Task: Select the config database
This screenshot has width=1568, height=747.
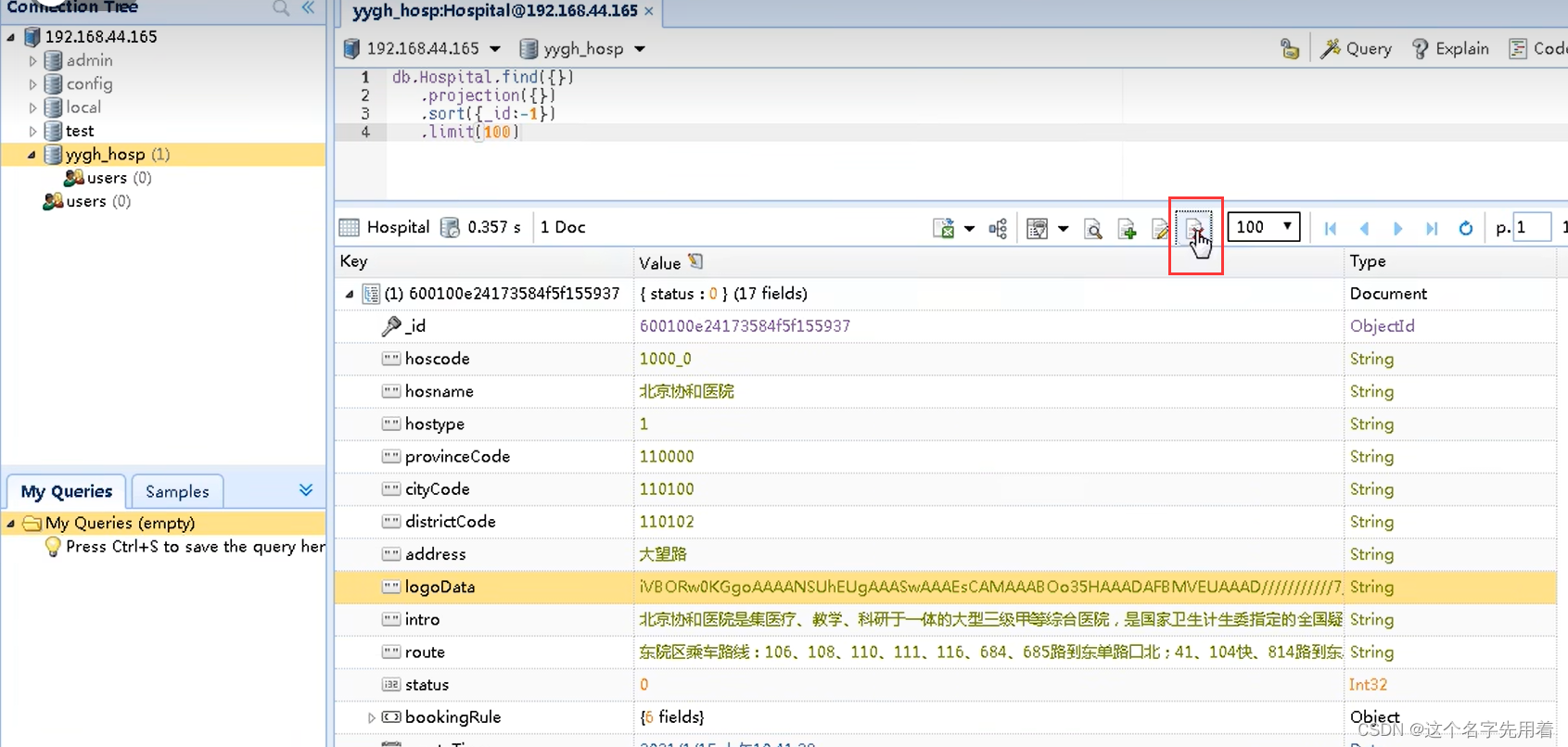Action: (x=89, y=83)
